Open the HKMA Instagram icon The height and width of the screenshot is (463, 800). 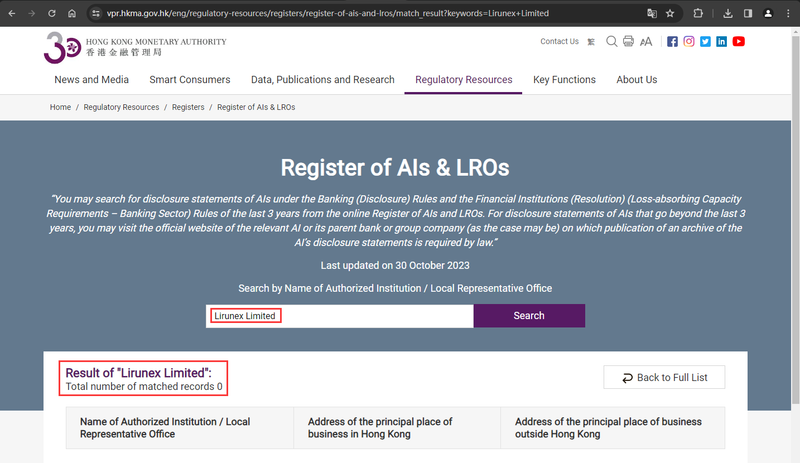click(x=689, y=41)
